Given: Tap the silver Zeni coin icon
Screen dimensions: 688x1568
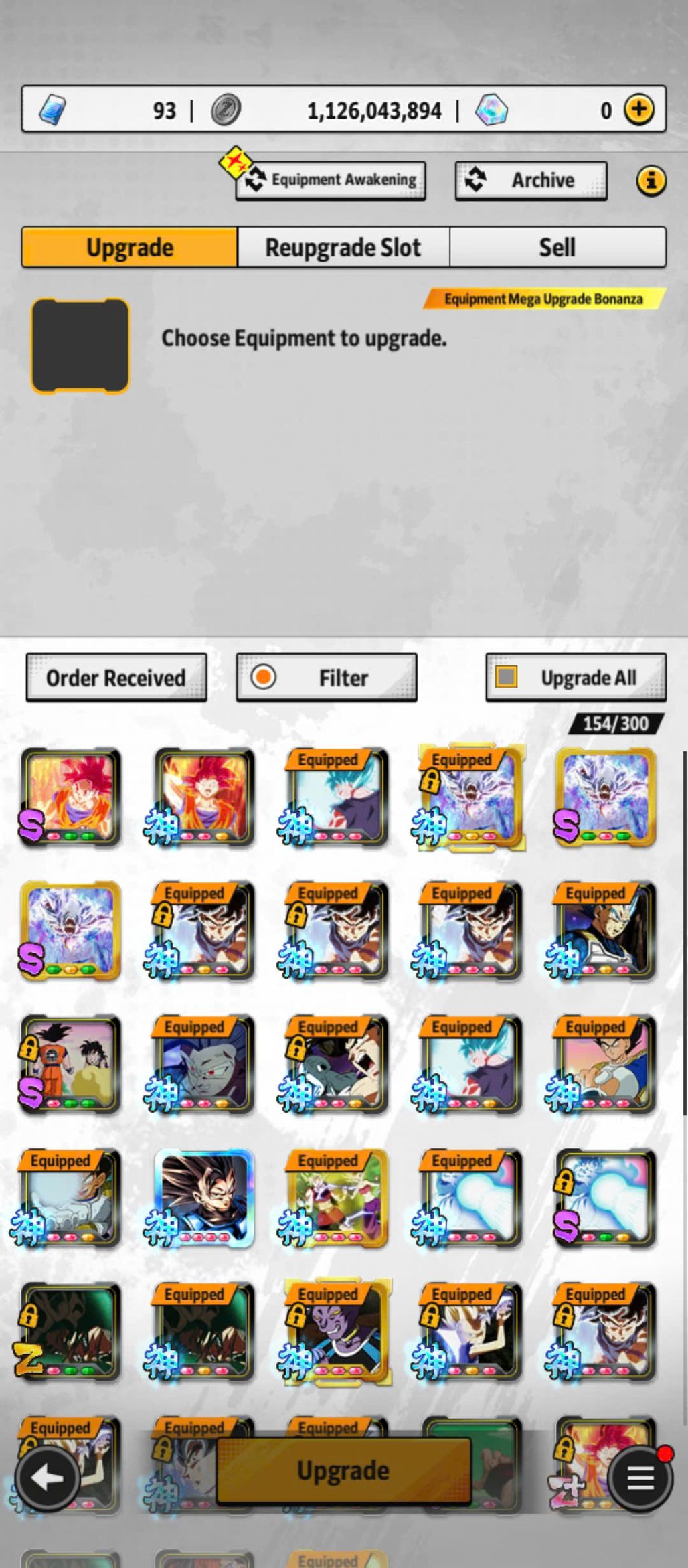Looking at the screenshot, I should click(x=226, y=109).
